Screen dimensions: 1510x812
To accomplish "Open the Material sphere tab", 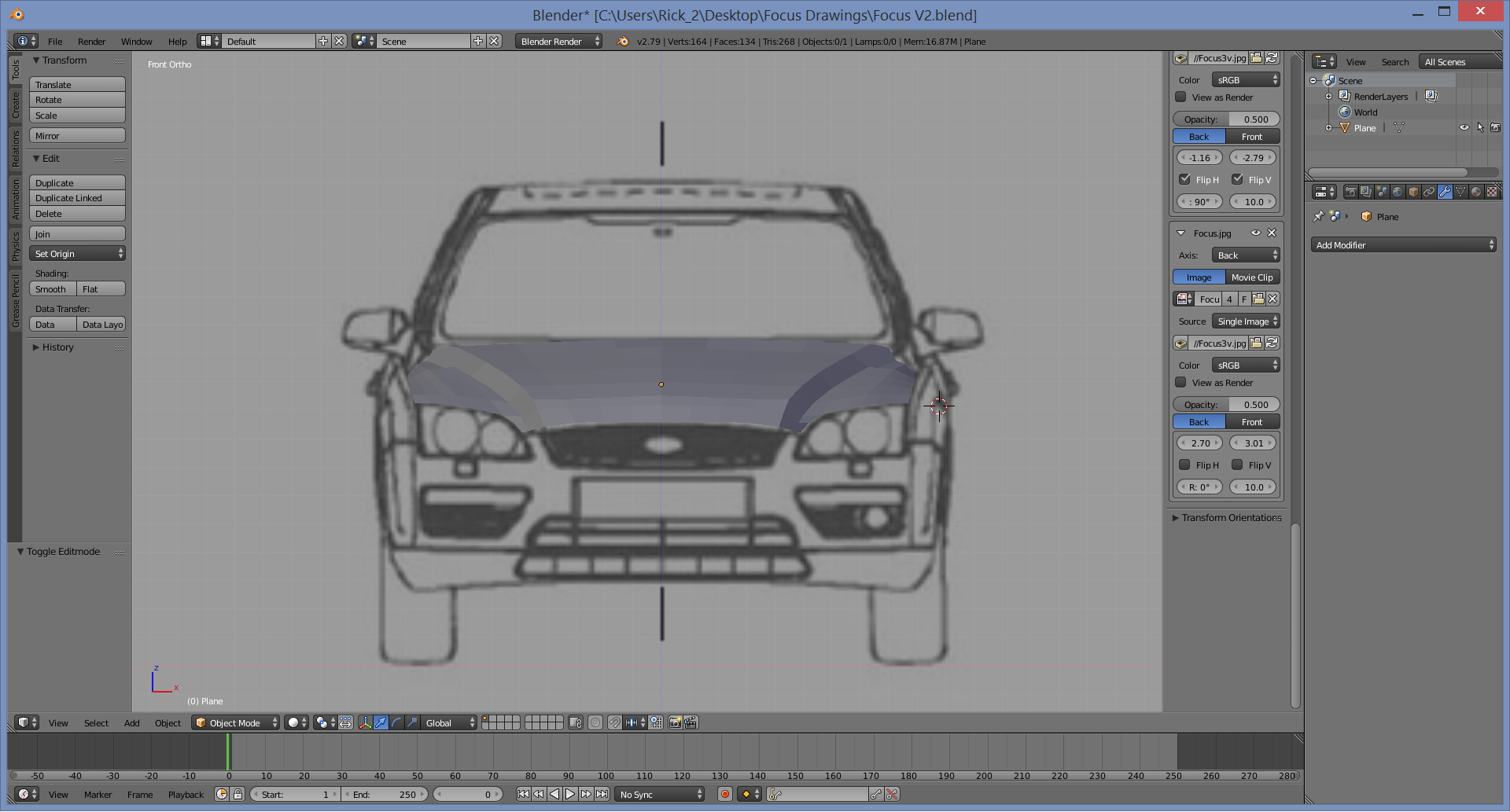I will (1476, 192).
